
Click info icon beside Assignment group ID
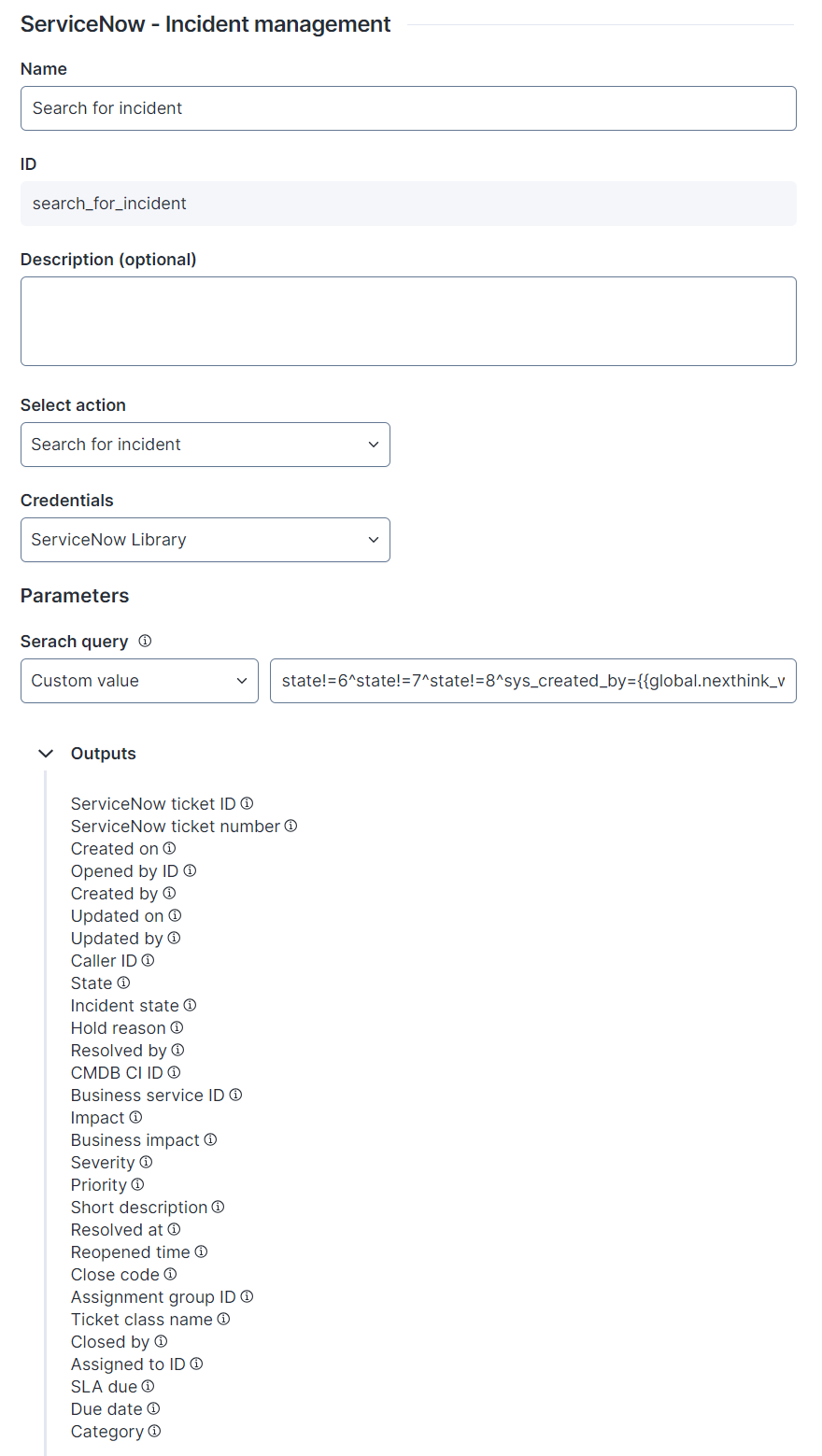tap(247, 1296)
